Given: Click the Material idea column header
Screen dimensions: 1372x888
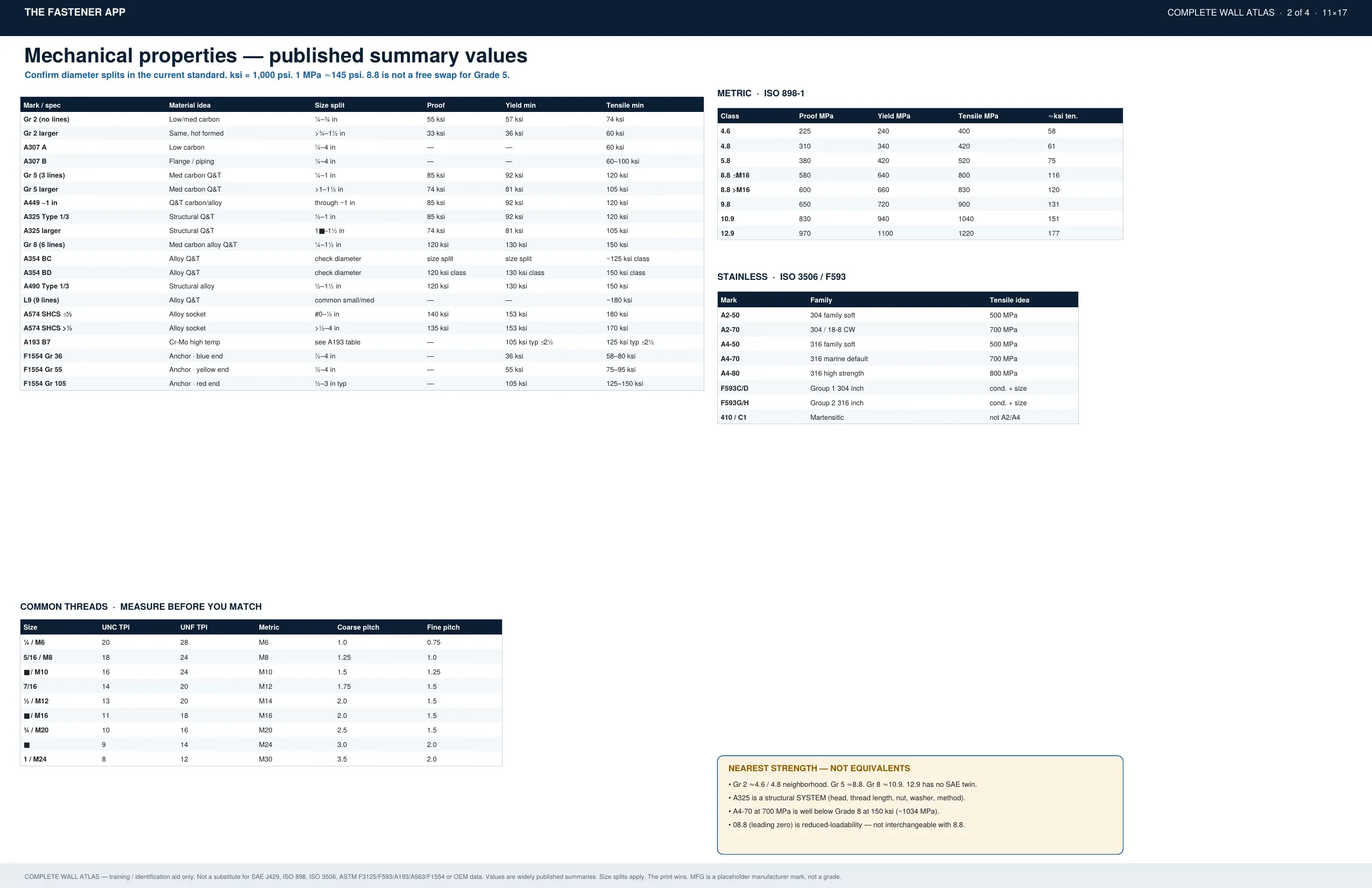Looking at the screenshot, I should 189,105.
